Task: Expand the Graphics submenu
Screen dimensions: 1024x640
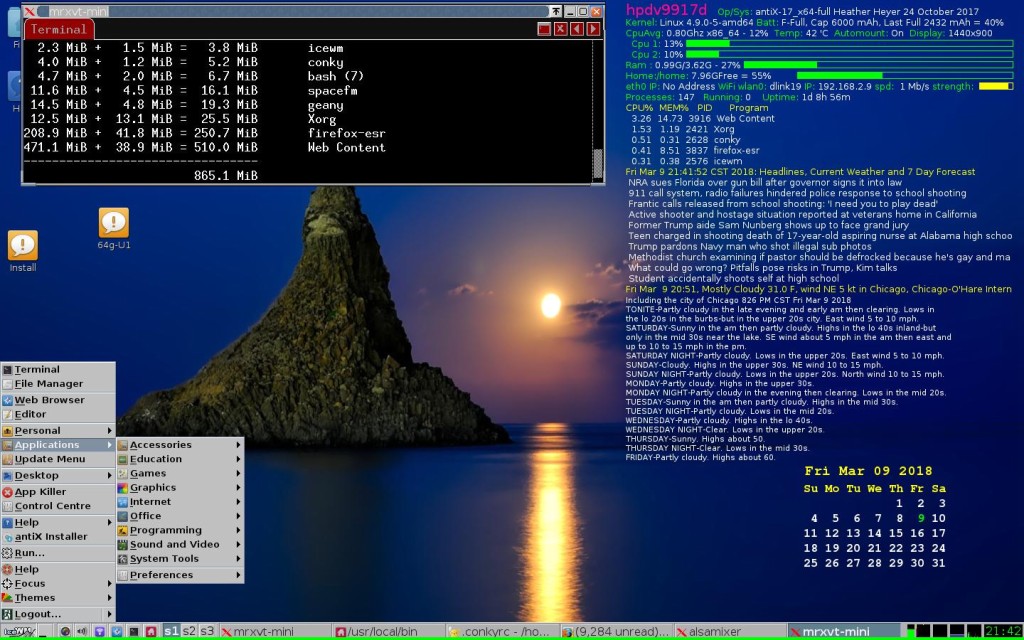Action: [x=180, y=487]
